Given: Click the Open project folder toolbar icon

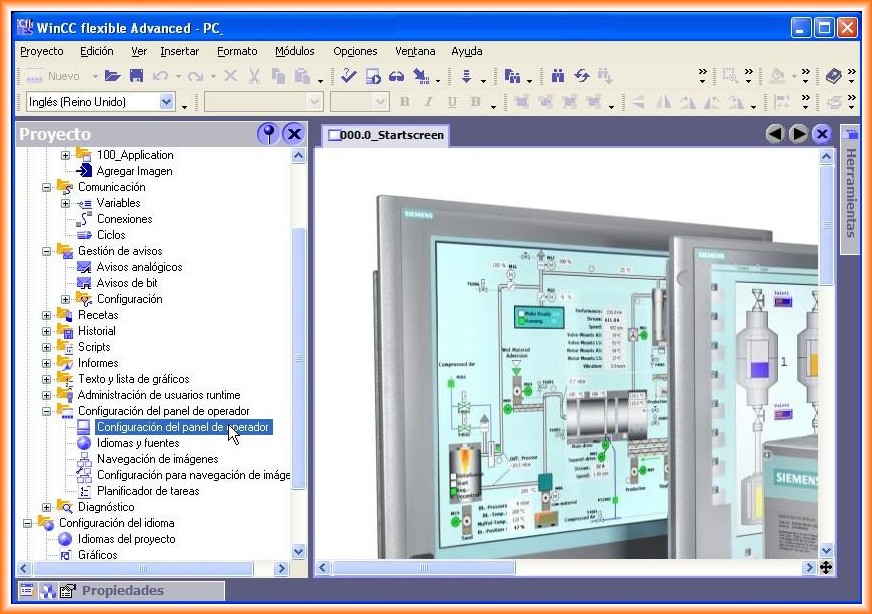Looking at the screenshot, I should [x=112, y=76].
